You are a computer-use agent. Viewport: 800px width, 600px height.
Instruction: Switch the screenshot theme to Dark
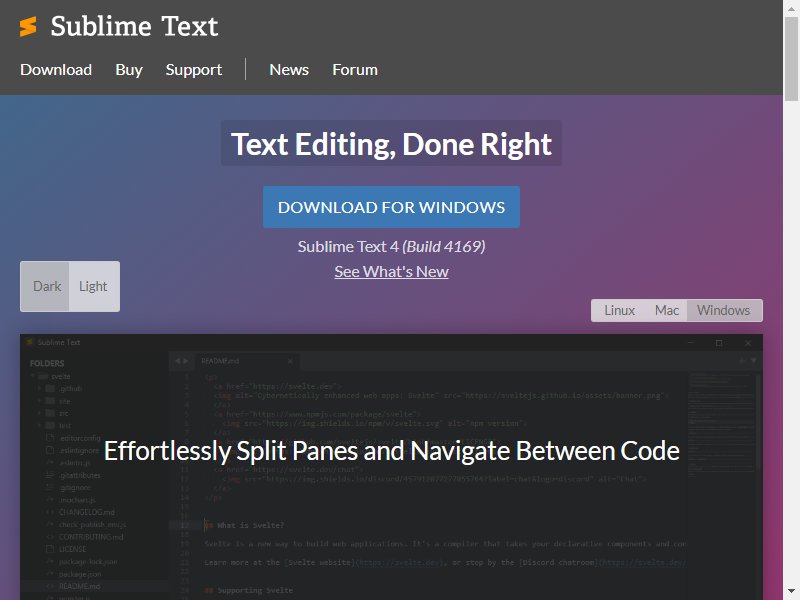45,286
